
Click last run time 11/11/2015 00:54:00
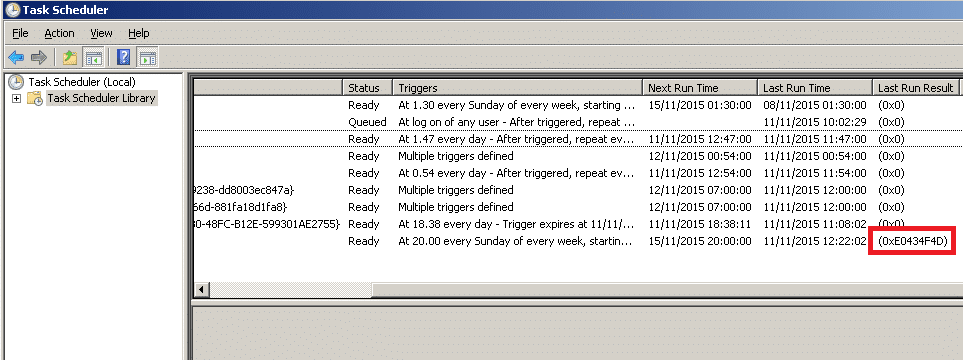(x=814, y=156)
